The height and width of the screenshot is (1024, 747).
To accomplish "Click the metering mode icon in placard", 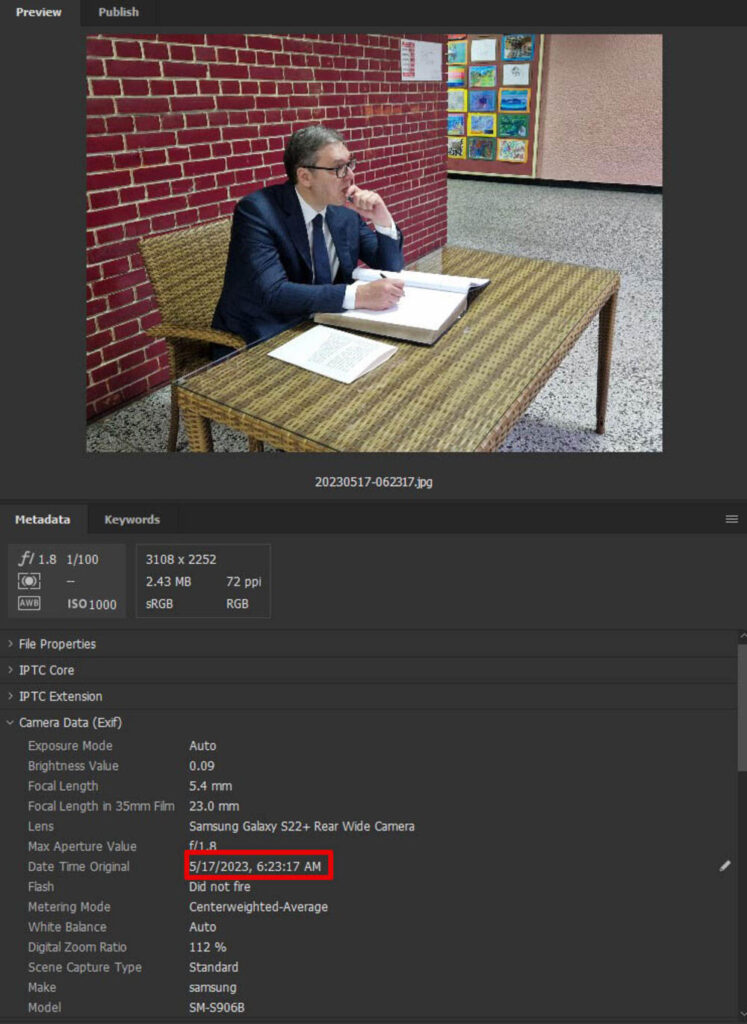I will (x=29, y=581).
